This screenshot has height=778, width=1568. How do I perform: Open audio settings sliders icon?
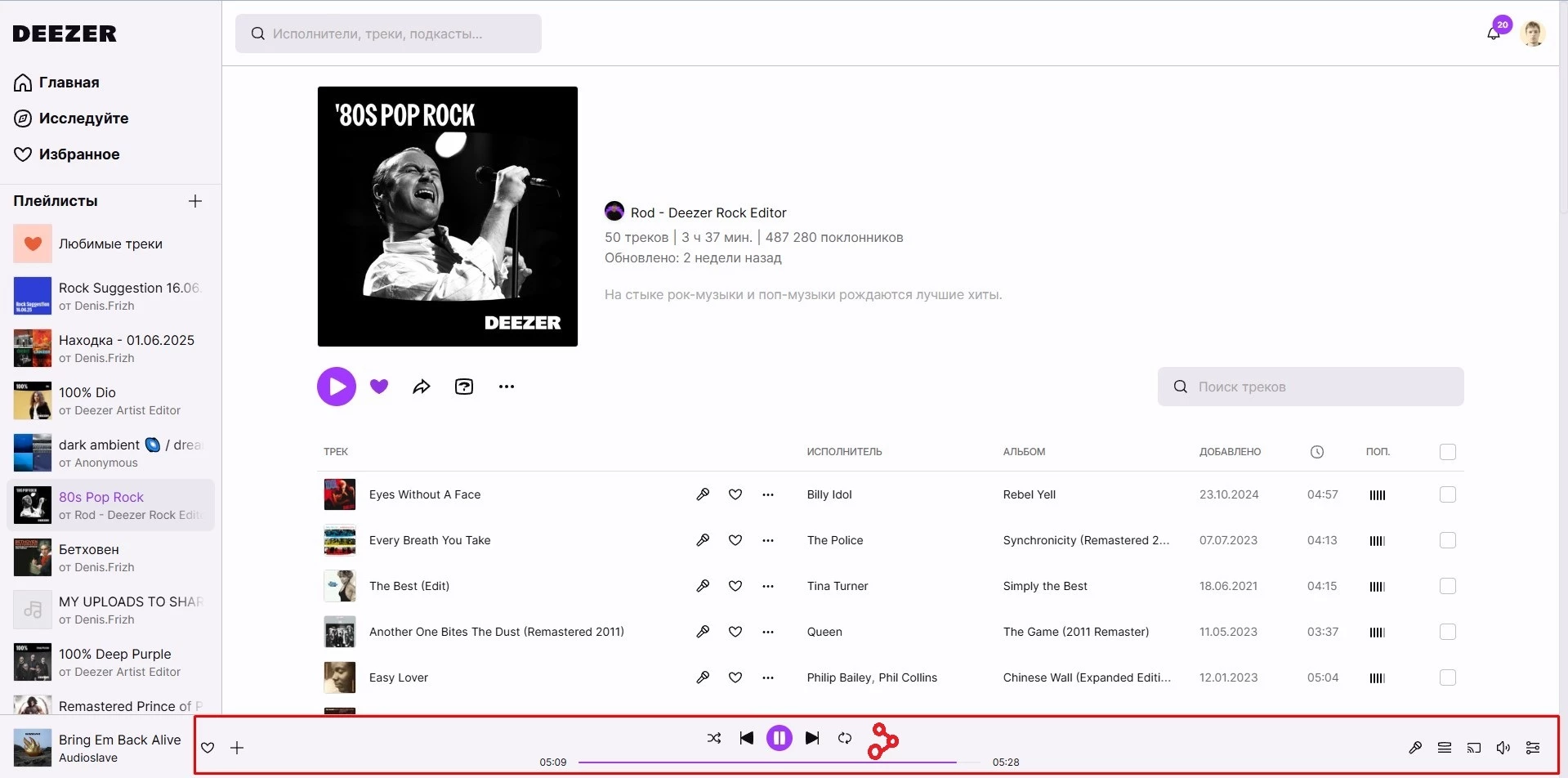tap(1533, 748)
